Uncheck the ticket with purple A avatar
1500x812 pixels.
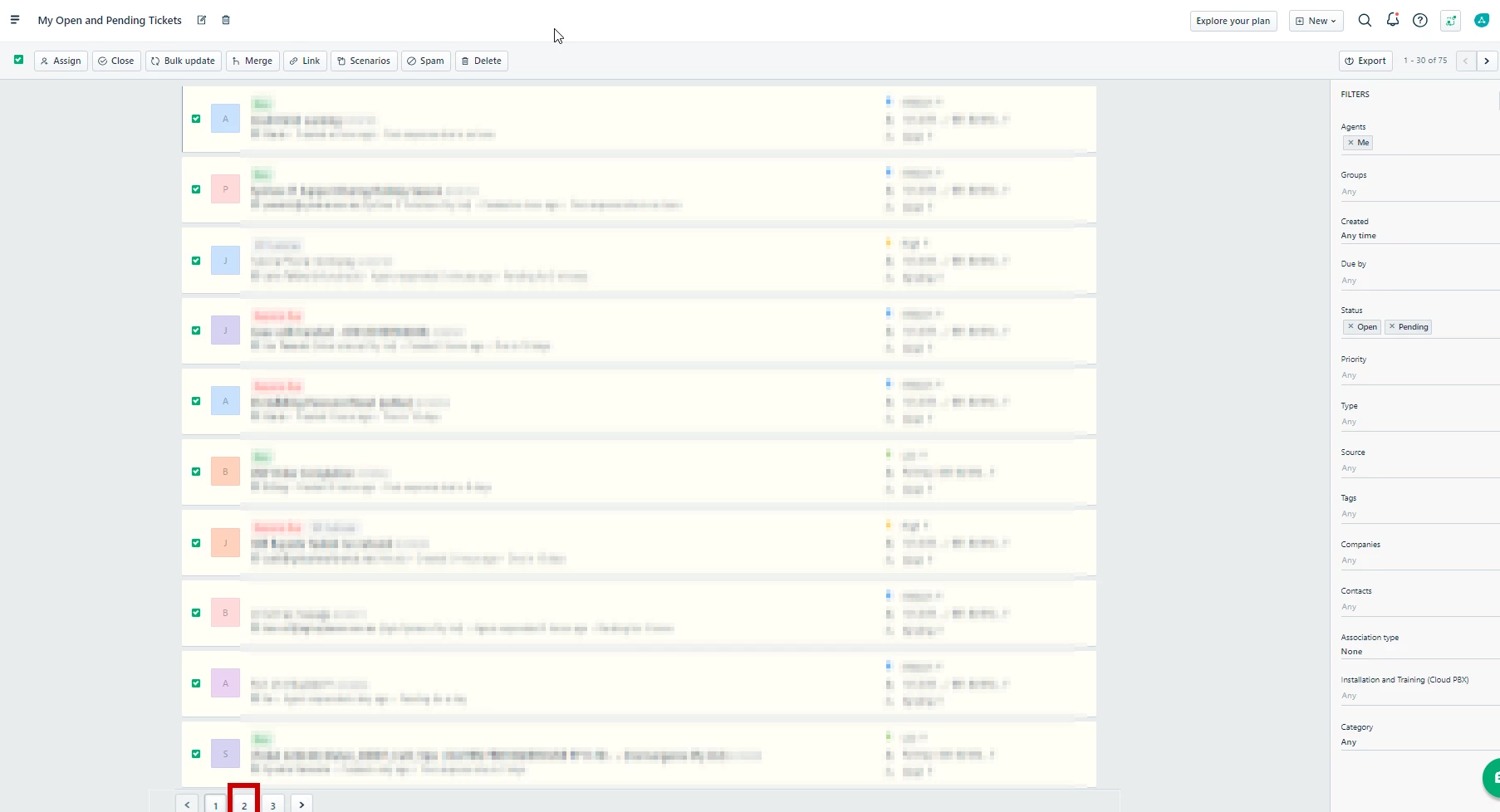(196, 683)
